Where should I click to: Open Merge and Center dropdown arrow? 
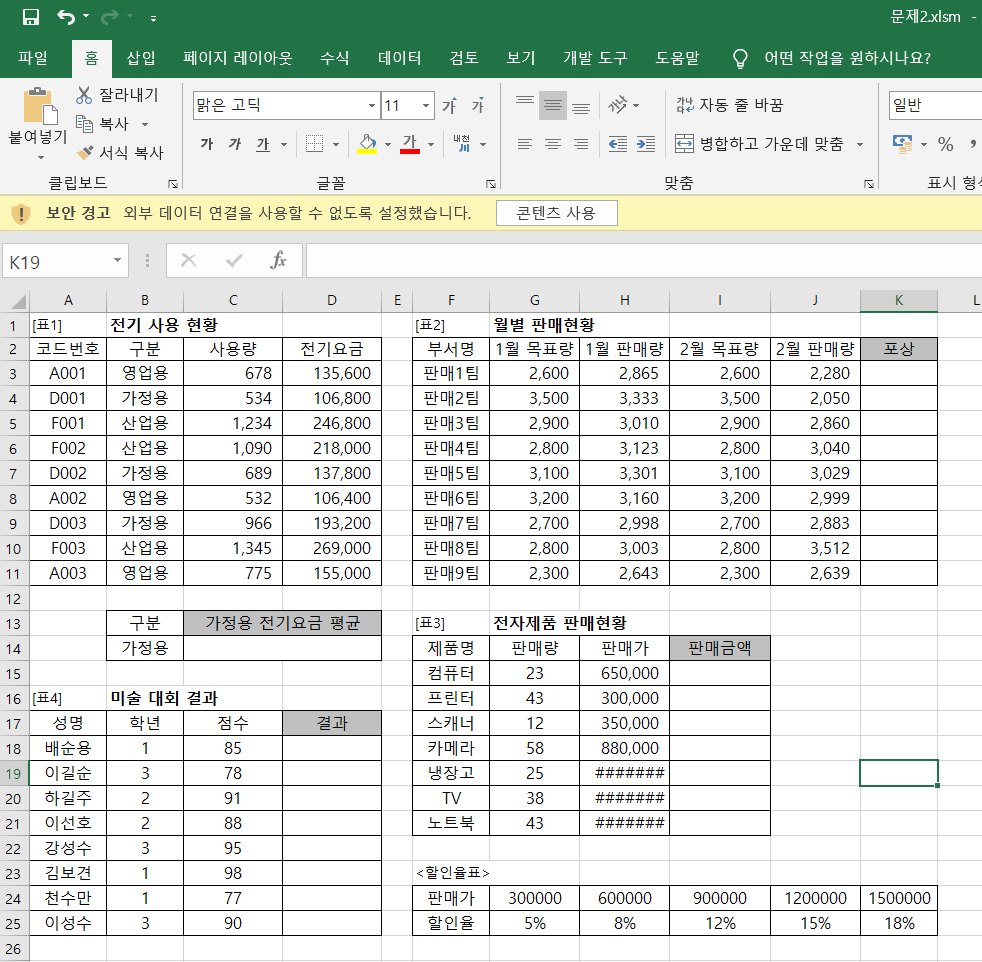click(860, 145)
